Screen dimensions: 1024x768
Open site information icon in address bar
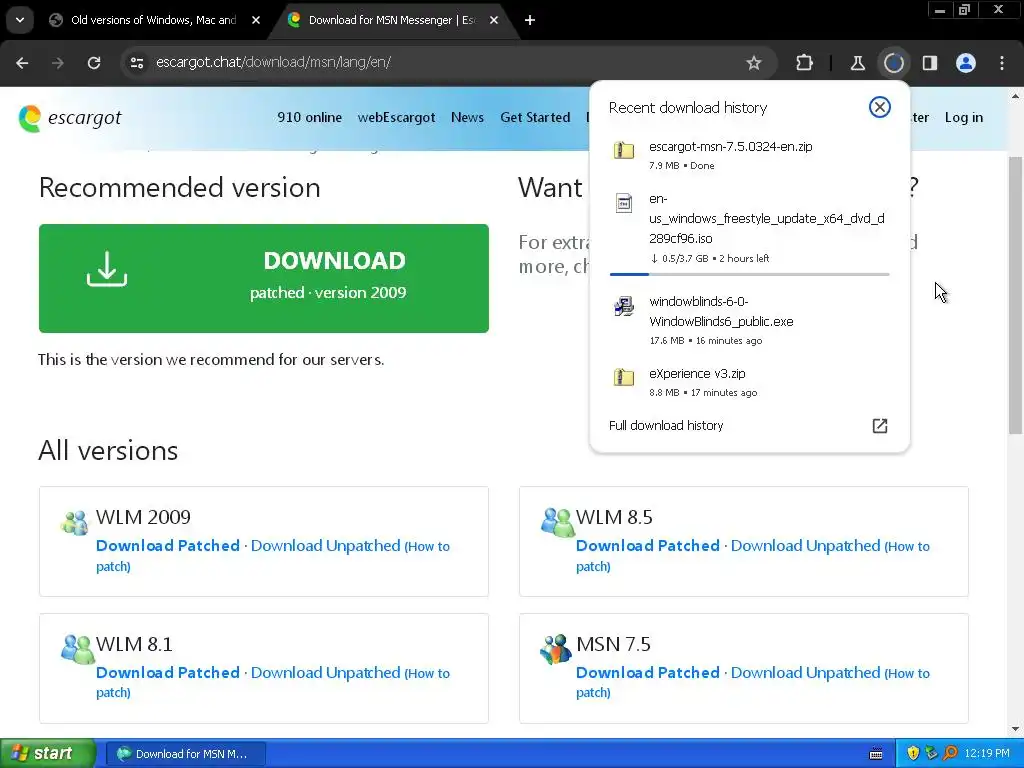coord(137,63)
